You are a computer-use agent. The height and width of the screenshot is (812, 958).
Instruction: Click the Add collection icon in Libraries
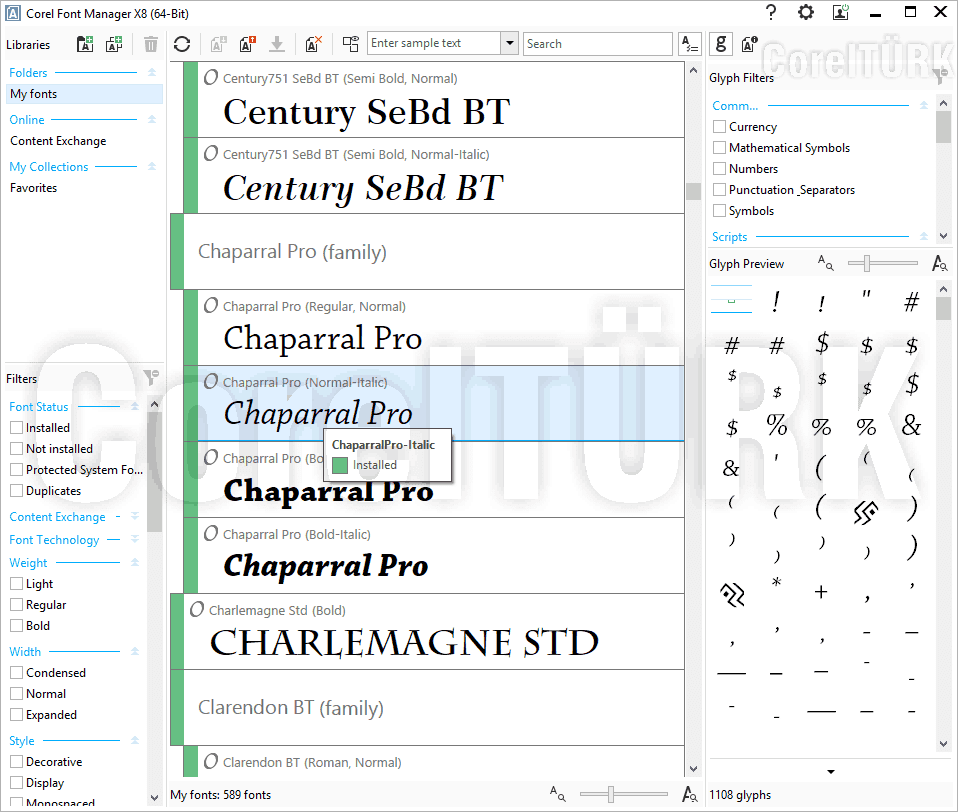(x=114, y=44)
